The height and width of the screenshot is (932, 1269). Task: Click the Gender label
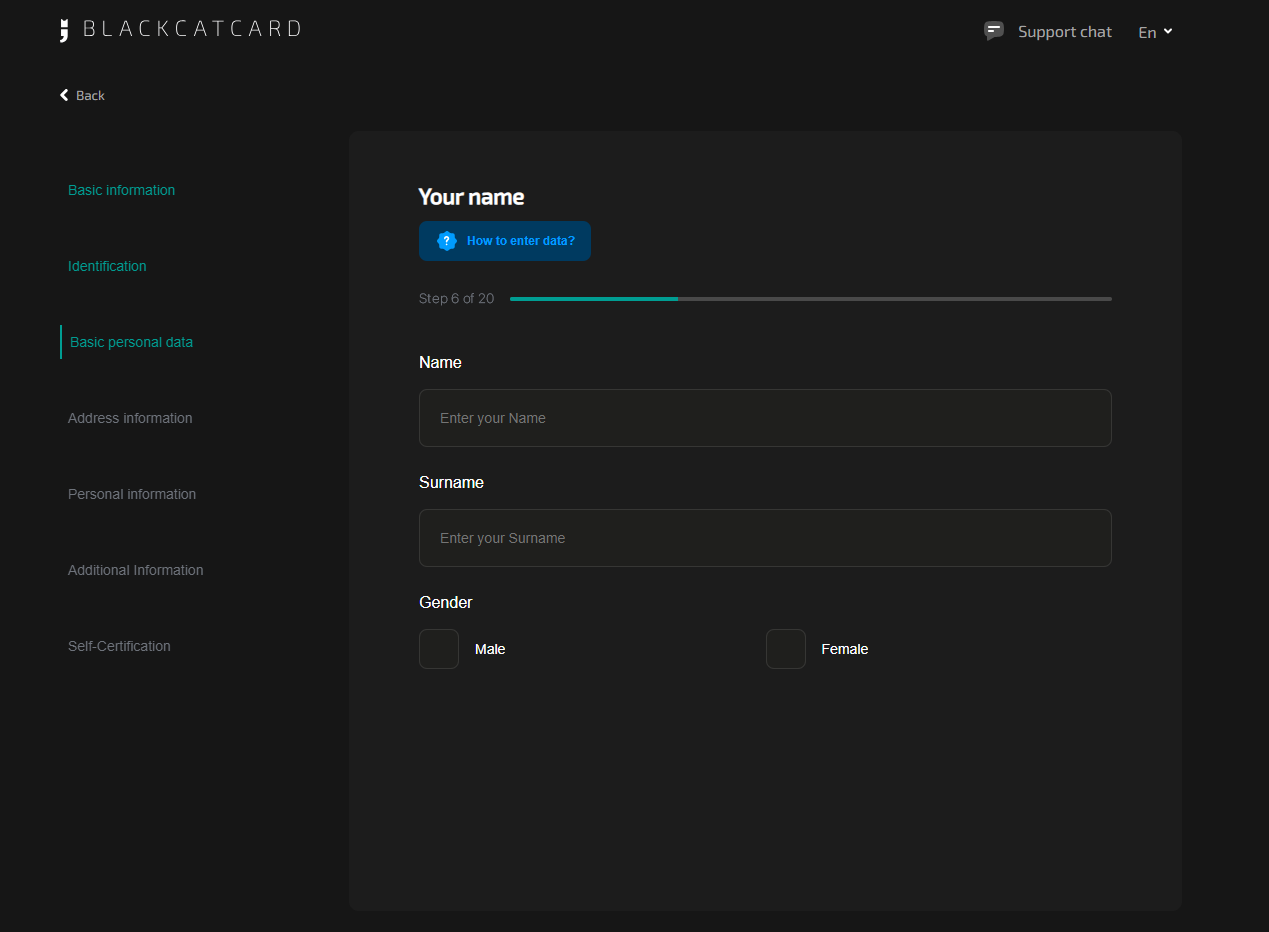pyautogui.click(x=446, y=602)
